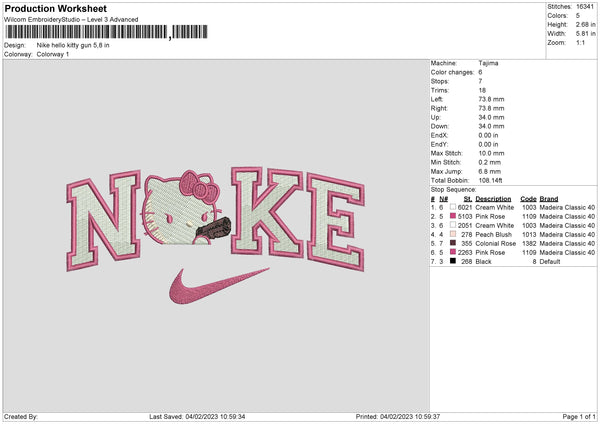This screenshot has width=600, height=424.
Task: Click the "Stops:" label
Action: (440, 81)
